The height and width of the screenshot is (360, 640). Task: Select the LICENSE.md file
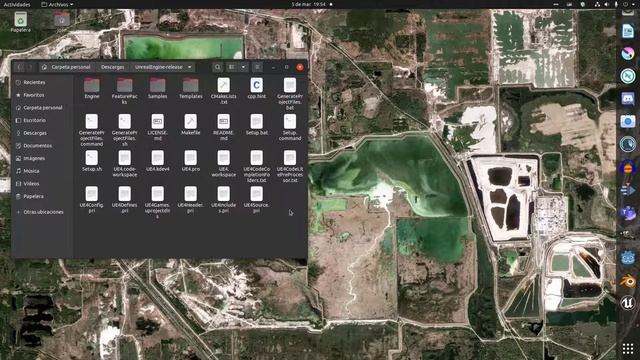pos(158,127)
